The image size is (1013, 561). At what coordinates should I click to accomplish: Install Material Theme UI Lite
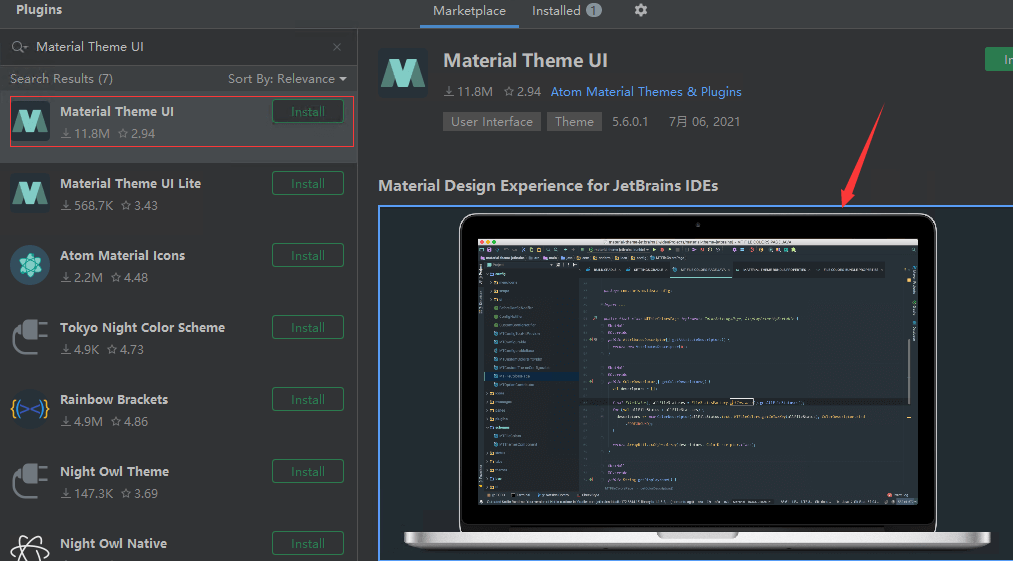(308, 184)
